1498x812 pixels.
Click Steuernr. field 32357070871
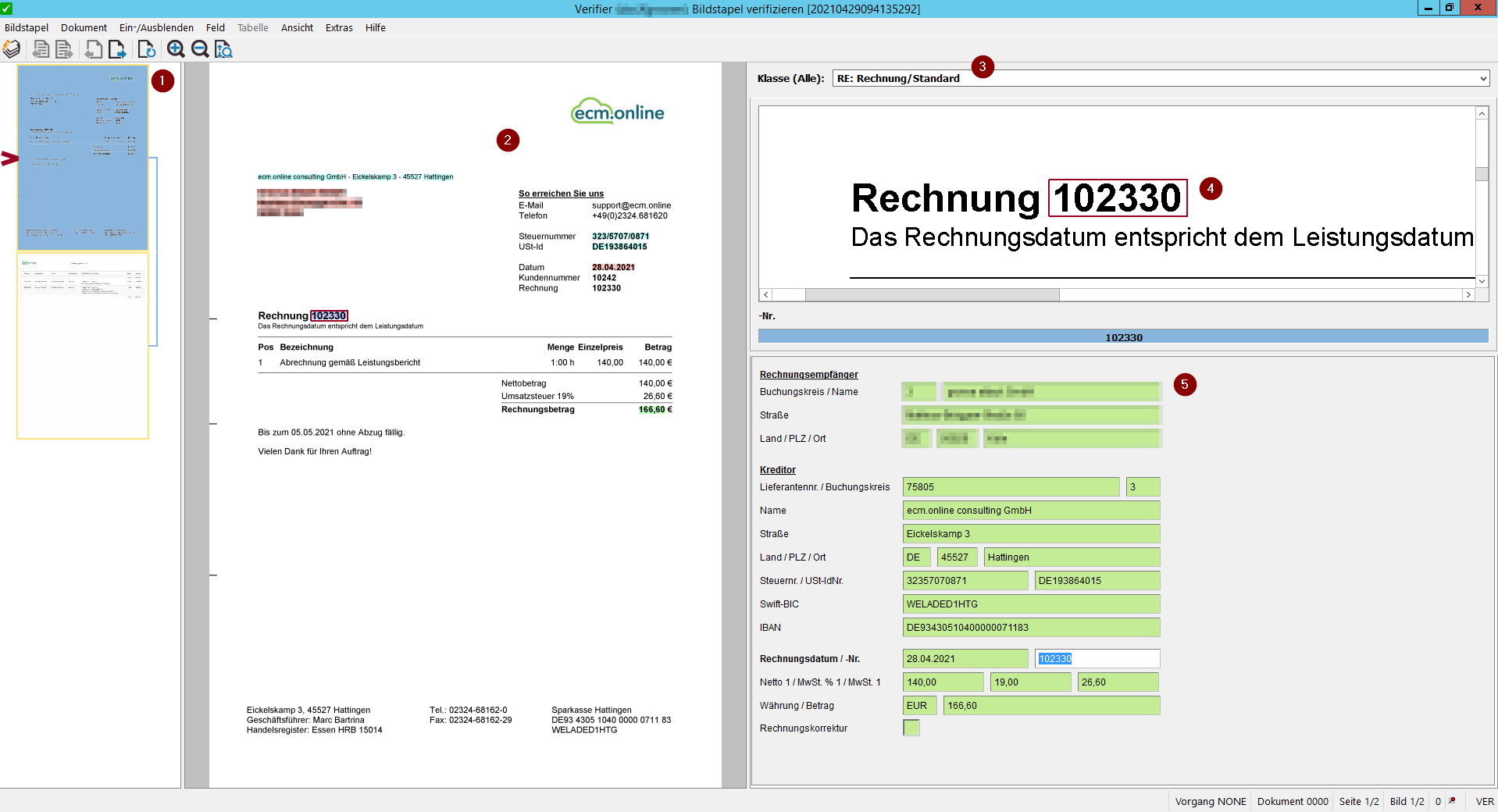point(965,580)
